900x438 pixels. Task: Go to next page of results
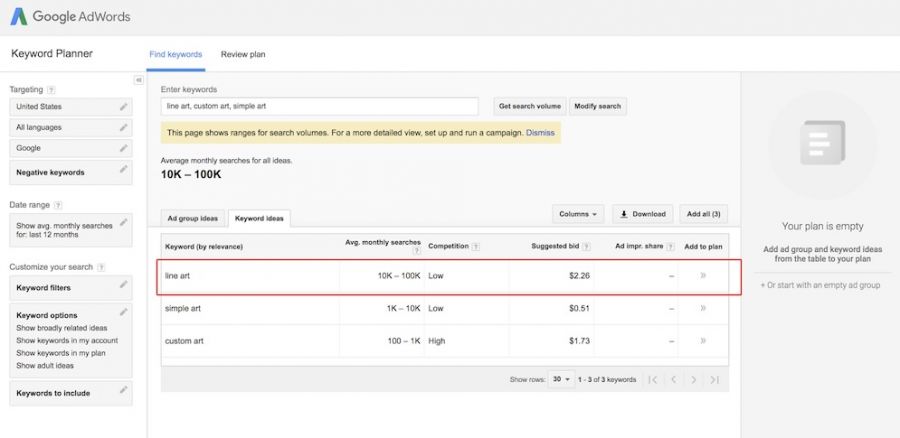click(x=694, y=379)
